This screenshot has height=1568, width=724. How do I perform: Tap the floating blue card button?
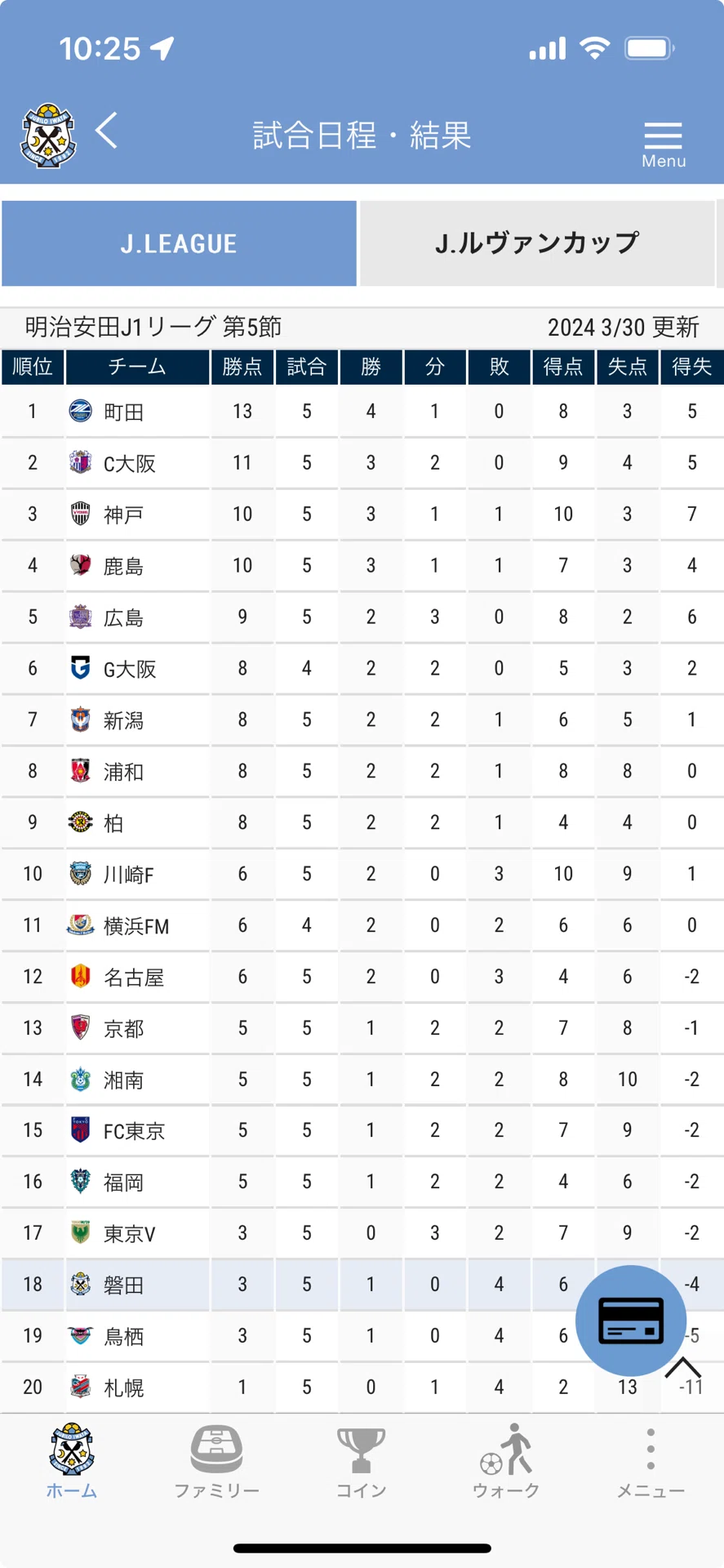(x=631, y=1321)
